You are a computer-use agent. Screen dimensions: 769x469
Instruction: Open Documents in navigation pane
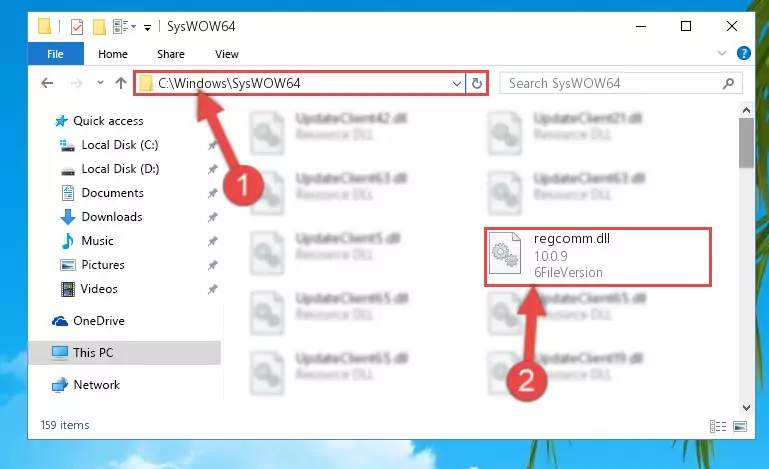coord(112,193)
